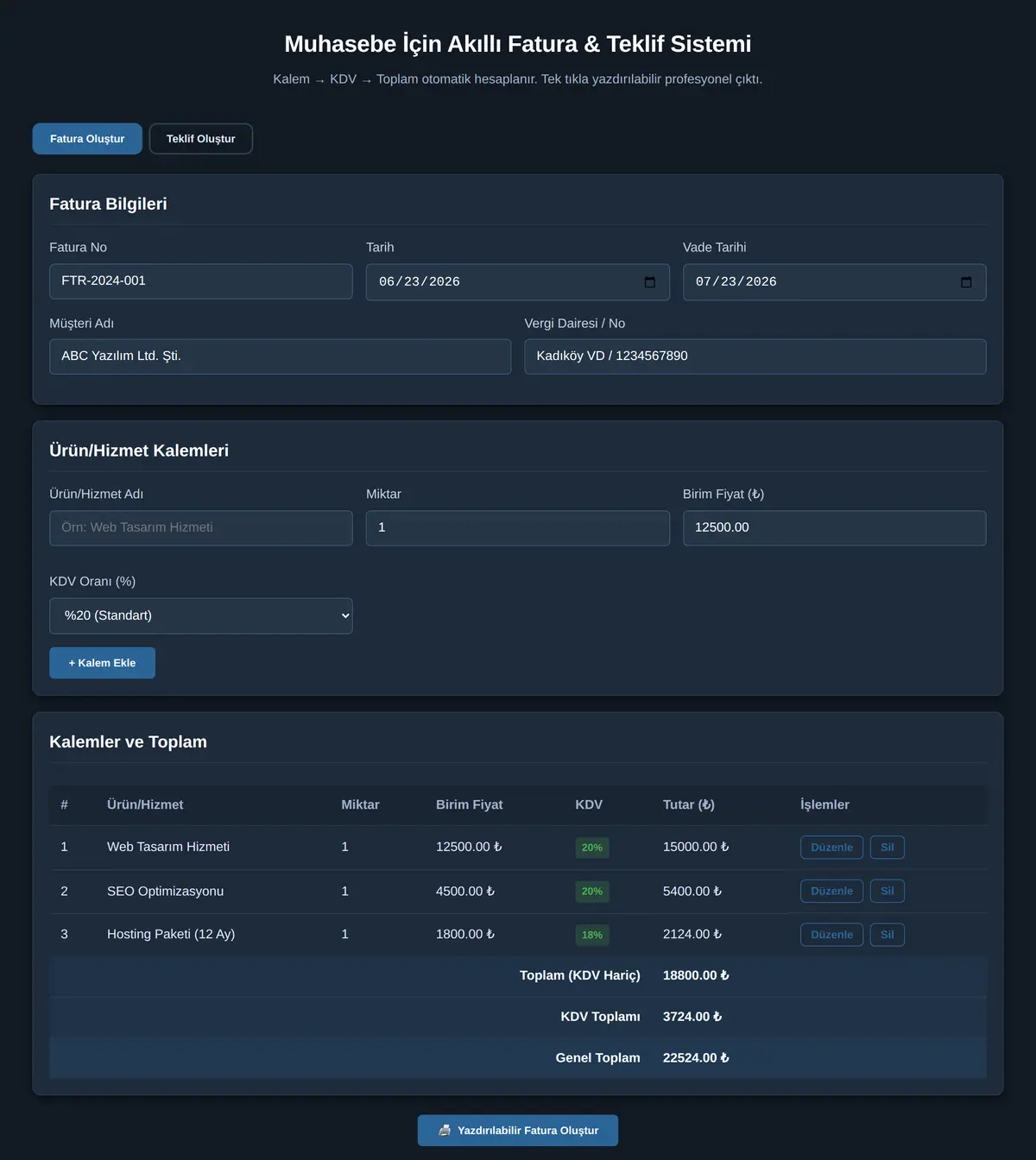Click the 2124.00 ₺ amount cell
Screen dimensions: 1036x1160
692,934
